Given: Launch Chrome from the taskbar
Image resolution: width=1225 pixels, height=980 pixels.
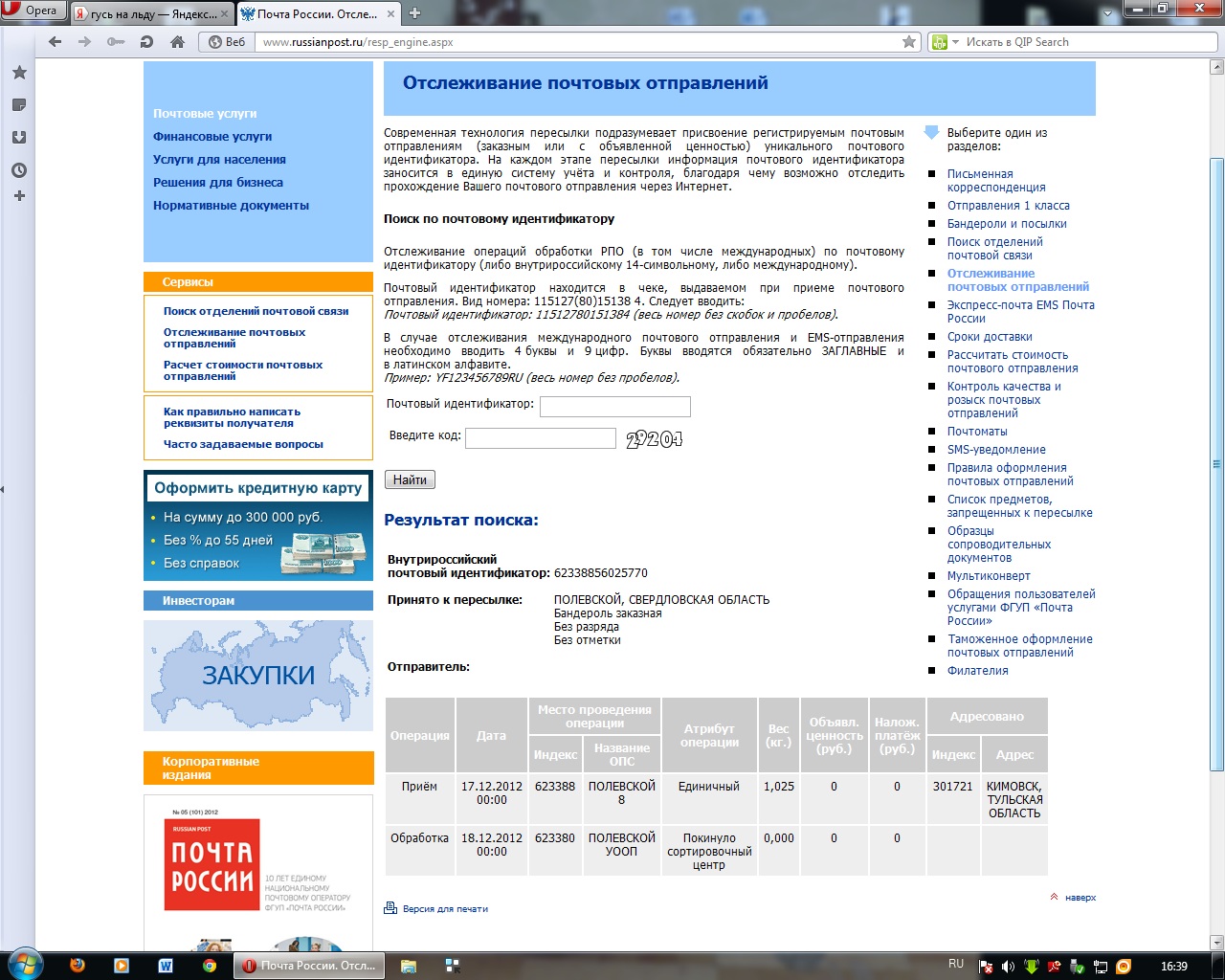Looking at the screenshot, I should 210,966.
